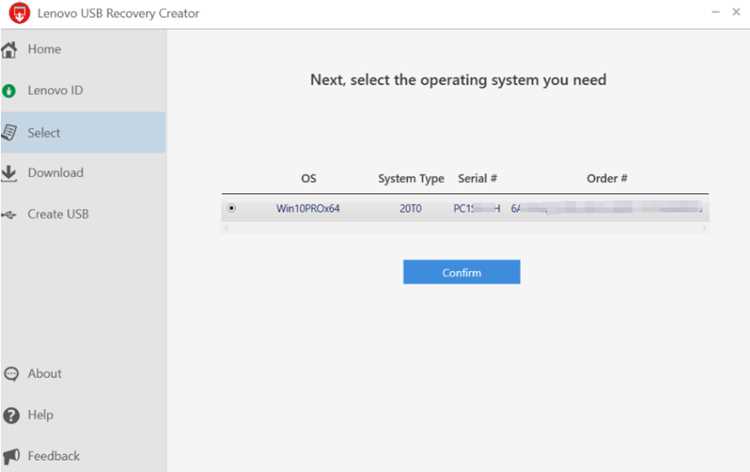
Task: Click the Serial # column header
Action: (477, 178)
